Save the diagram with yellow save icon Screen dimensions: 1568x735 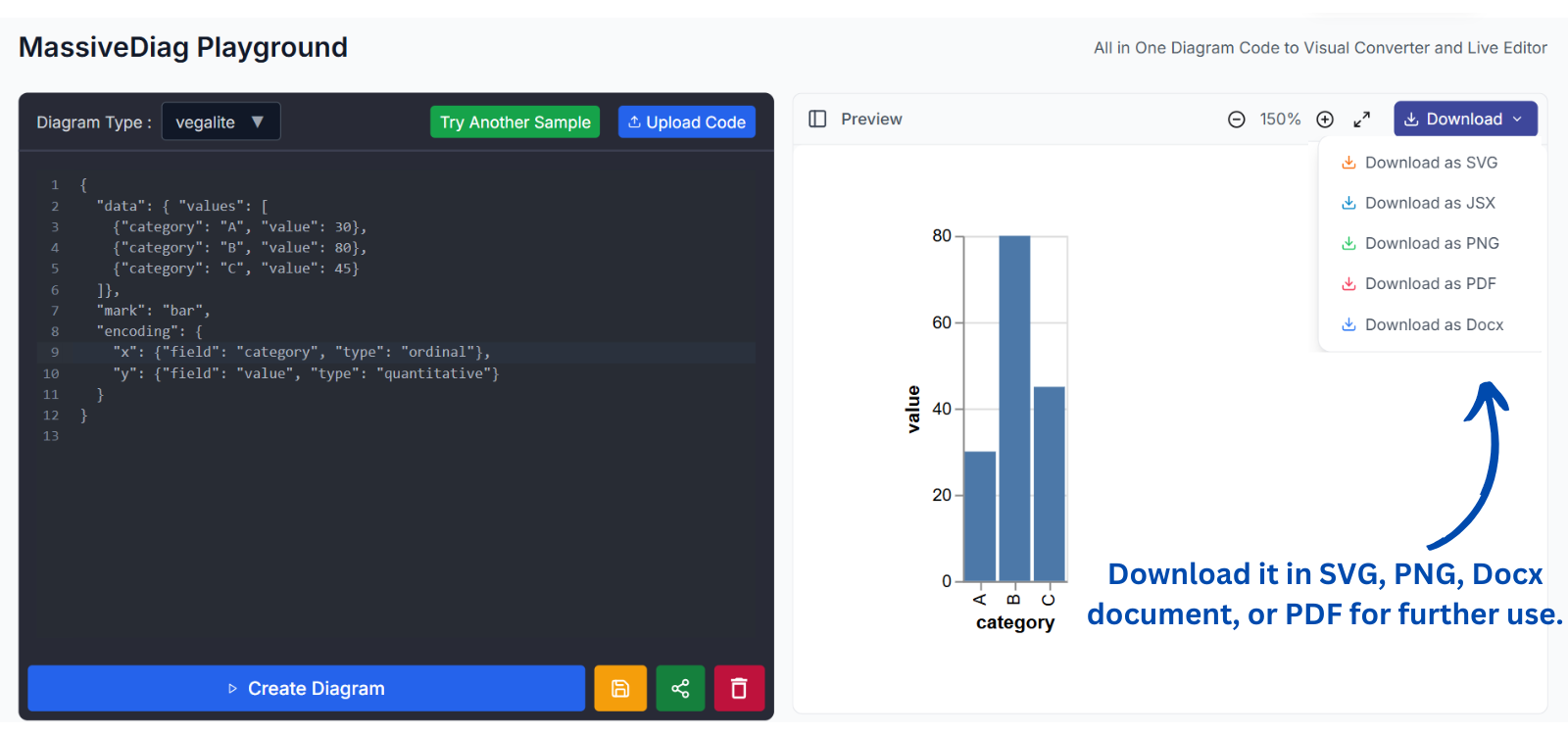(x=620, y=688)
